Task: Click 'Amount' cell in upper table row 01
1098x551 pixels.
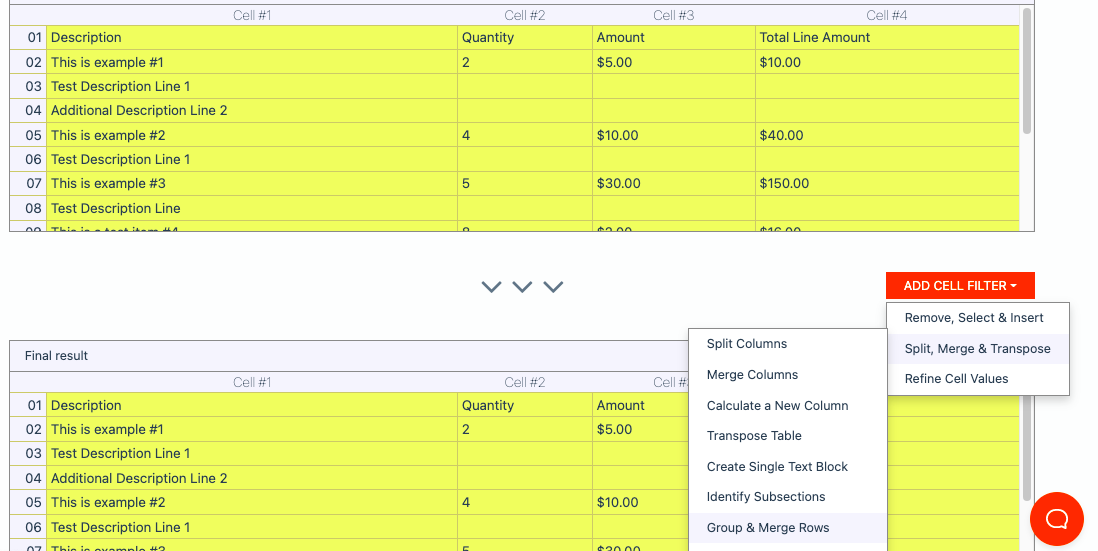Action: [674, 38]
